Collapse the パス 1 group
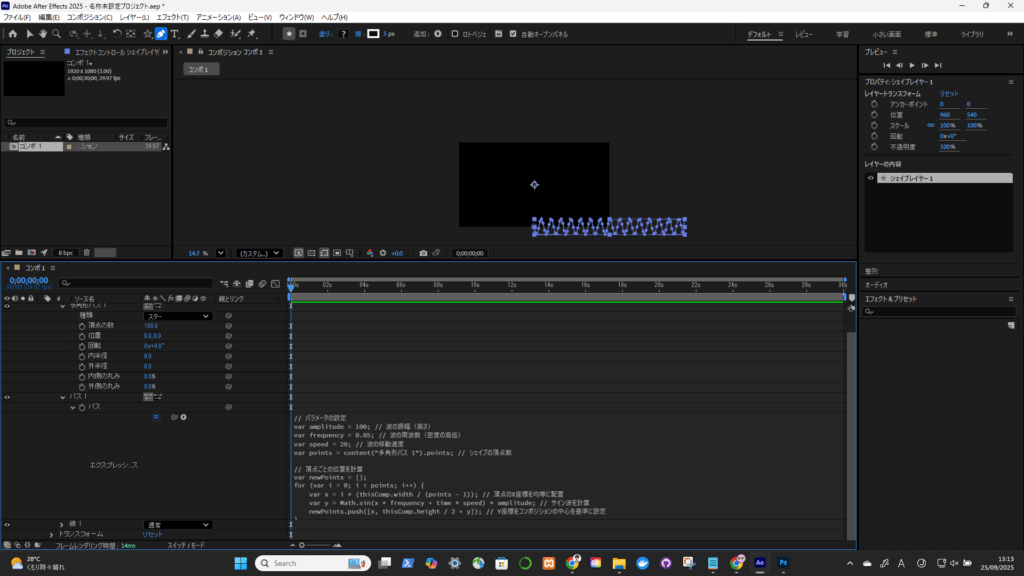1024x576 pixels. [60, 397]
